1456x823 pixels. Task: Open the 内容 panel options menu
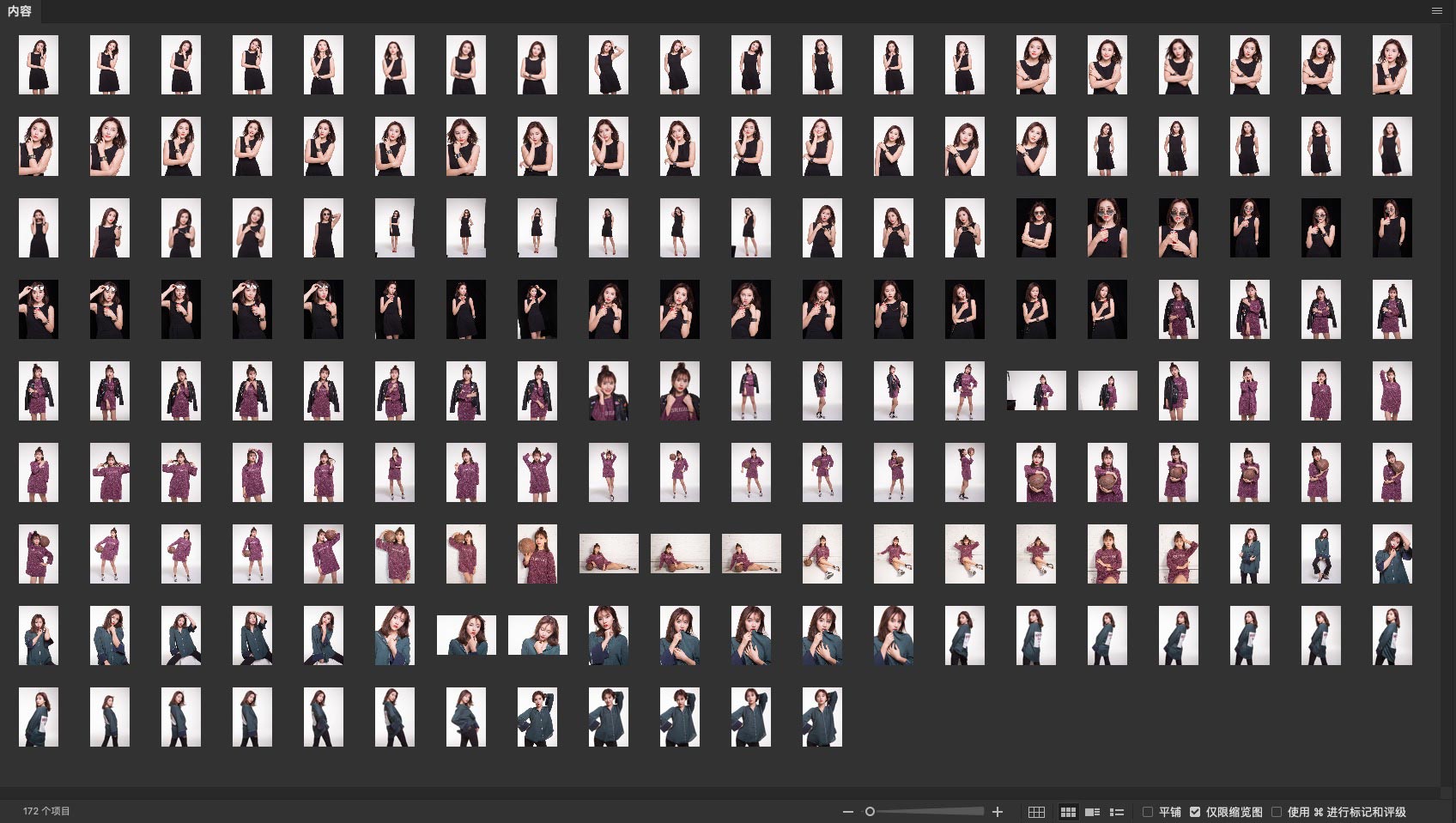click(1436, 11)
